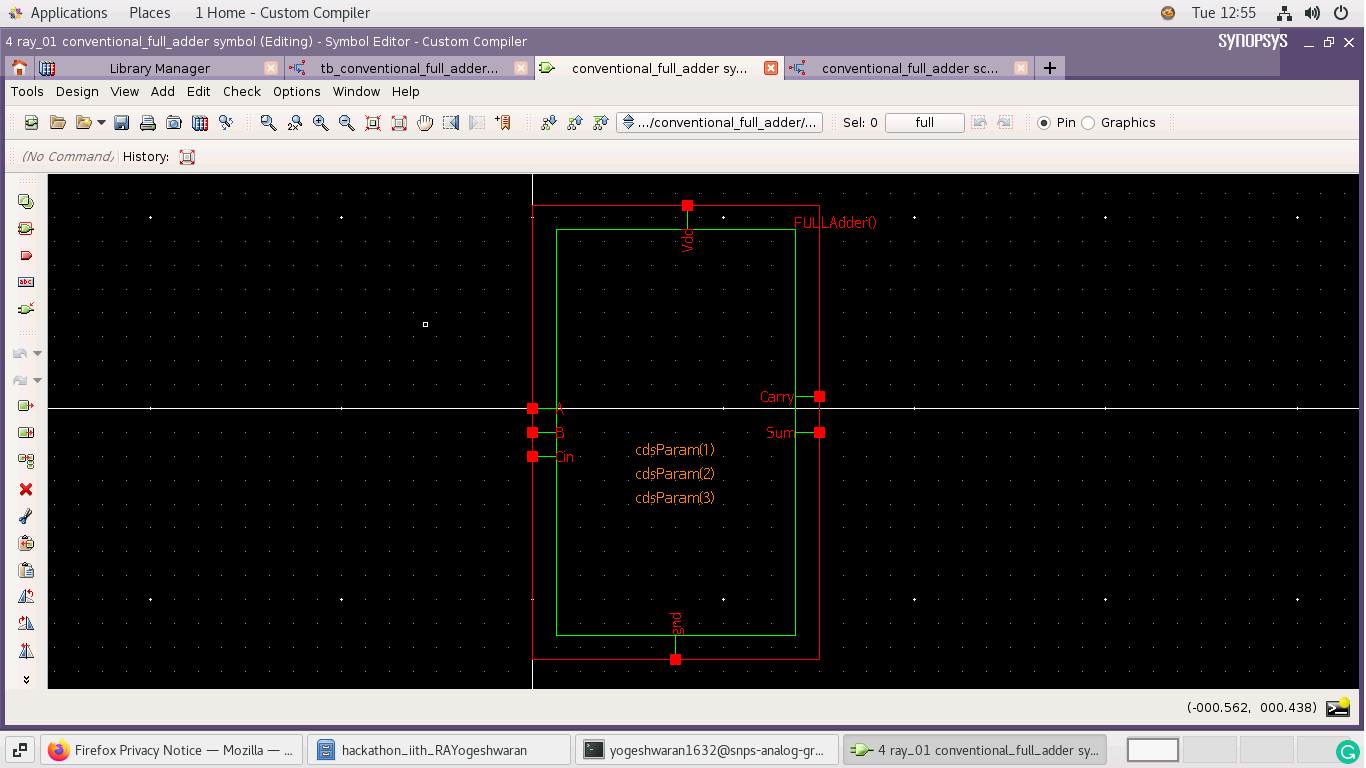Open the Check menu
Viewport: 1366px width, 768px height.
[x=242, y=91]
